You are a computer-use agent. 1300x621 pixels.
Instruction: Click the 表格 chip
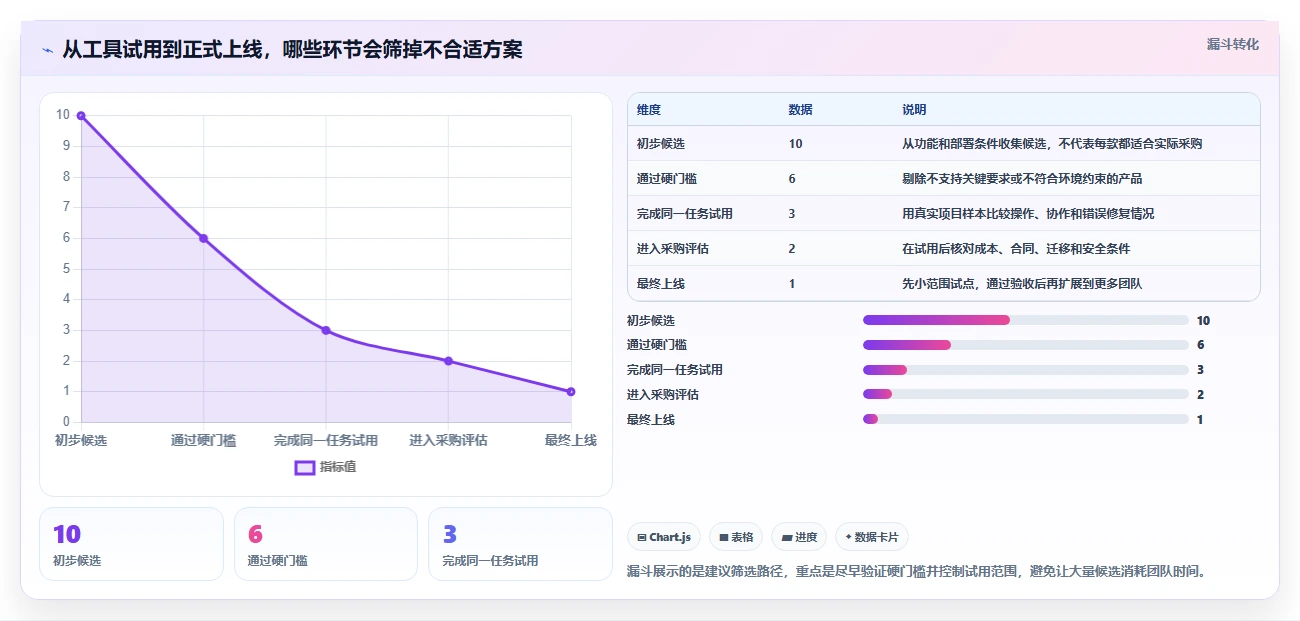point(736,537)
